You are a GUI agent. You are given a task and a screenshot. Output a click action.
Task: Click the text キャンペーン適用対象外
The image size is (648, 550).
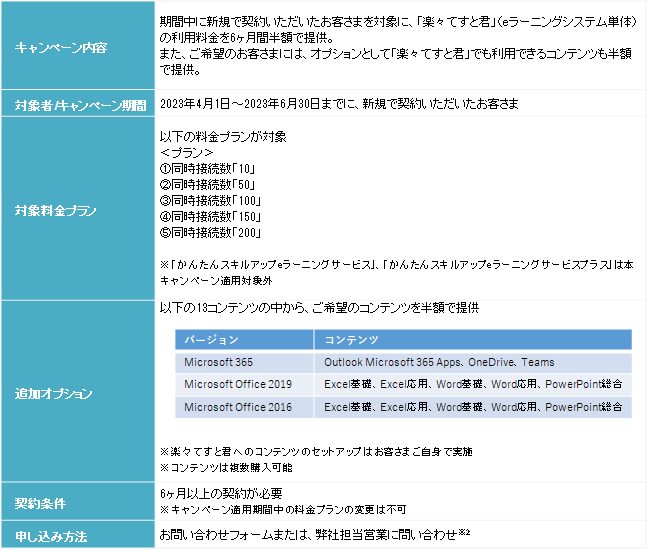click(216, 281)
